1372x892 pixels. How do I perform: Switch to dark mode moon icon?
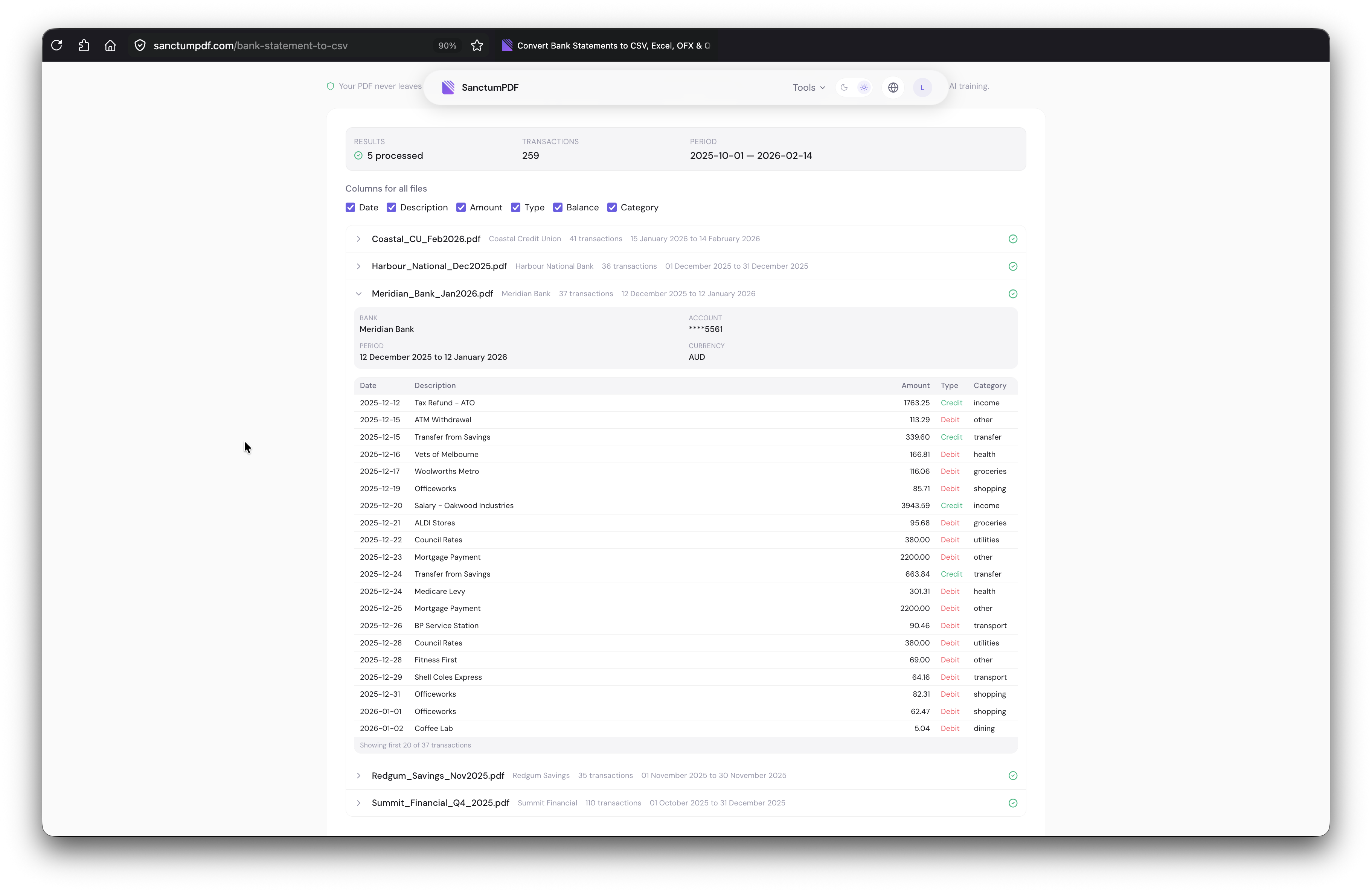pyautogui.click(x=844, y=88)
